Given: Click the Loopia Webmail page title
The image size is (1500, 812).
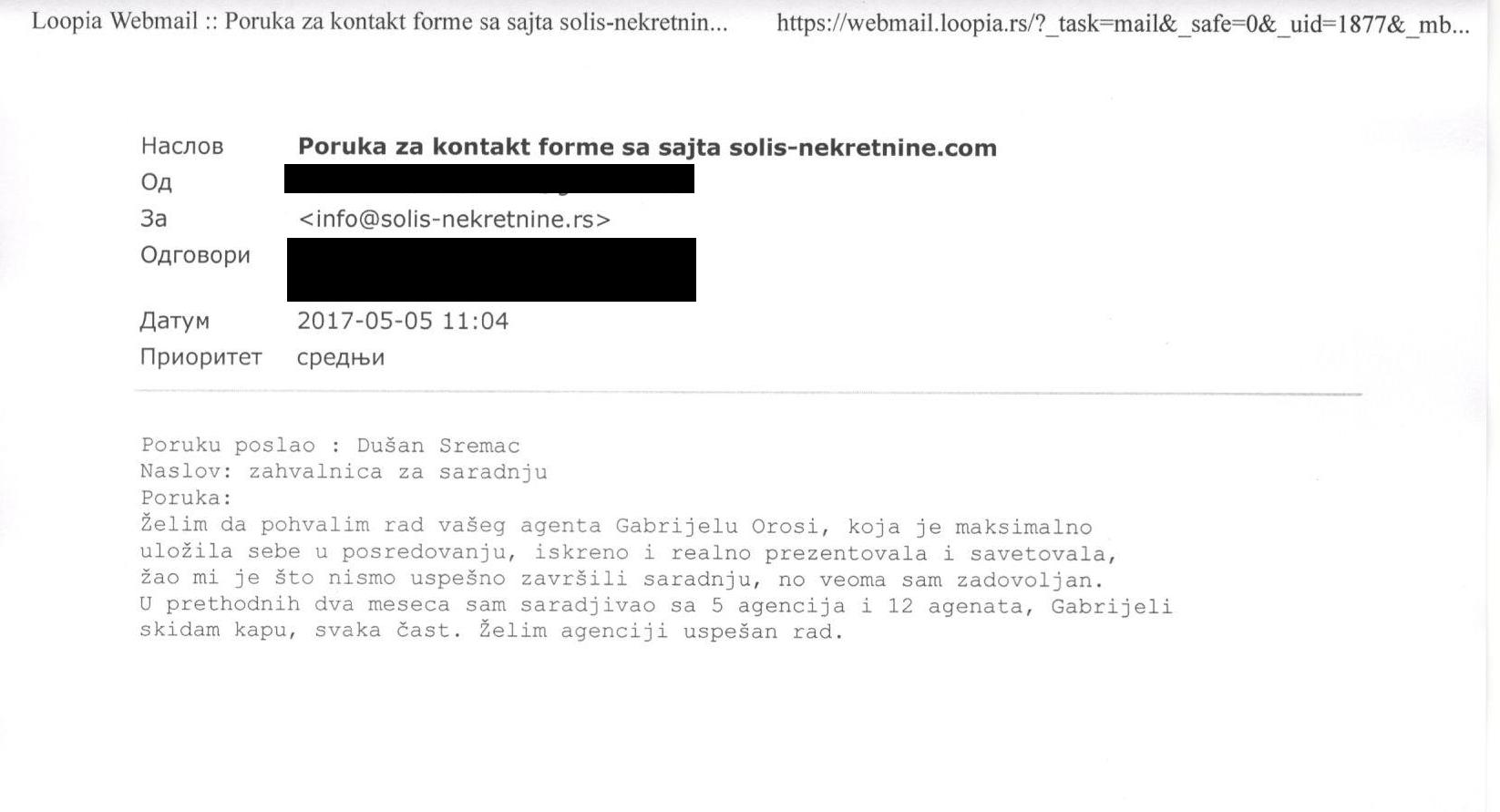Looking at the screenshot, I should [x=380, y=22].
